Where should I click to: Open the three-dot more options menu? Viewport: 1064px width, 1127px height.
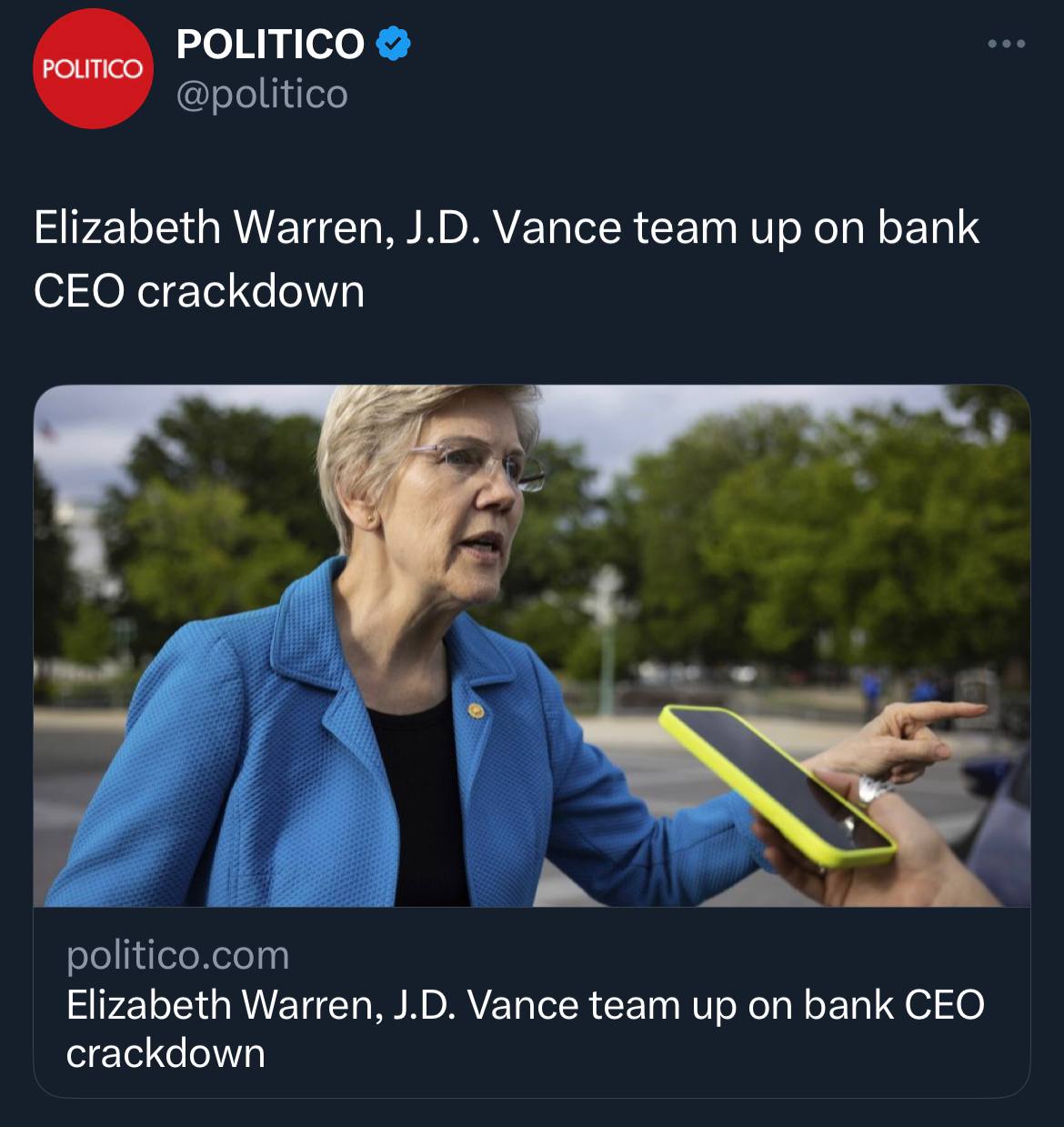coord(1008,44)
